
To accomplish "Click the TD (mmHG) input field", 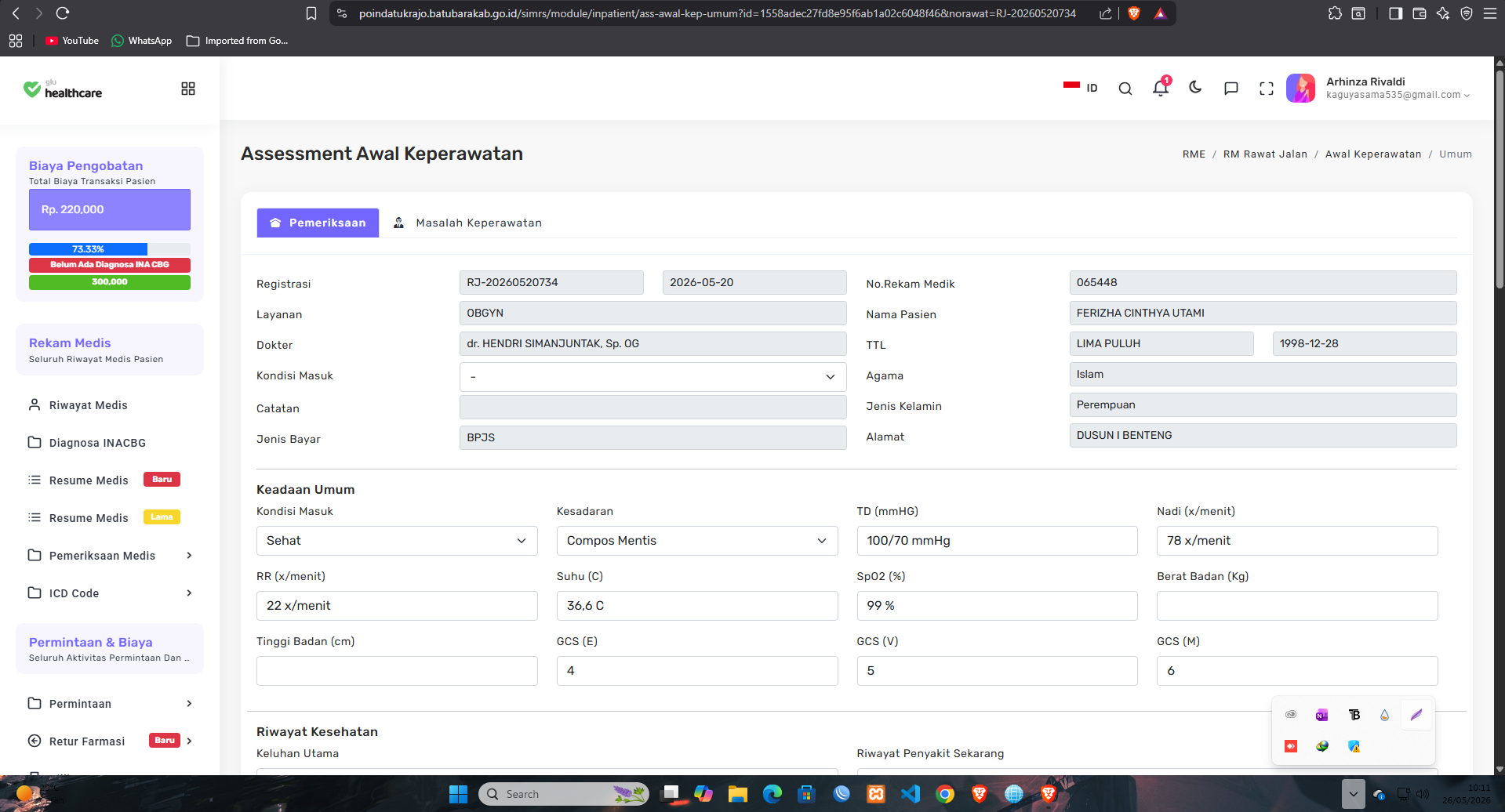I will pos(997,541).
